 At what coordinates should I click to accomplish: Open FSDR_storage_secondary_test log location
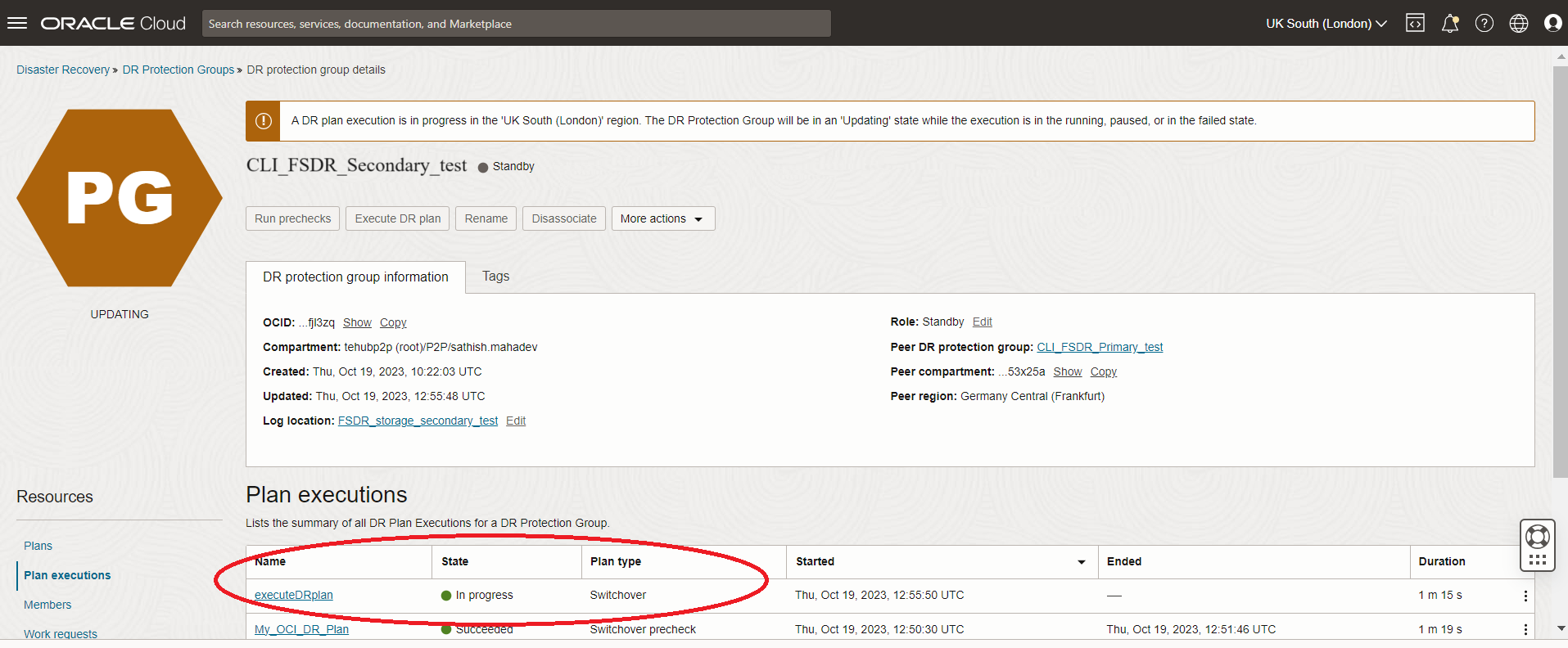(418, 421)
